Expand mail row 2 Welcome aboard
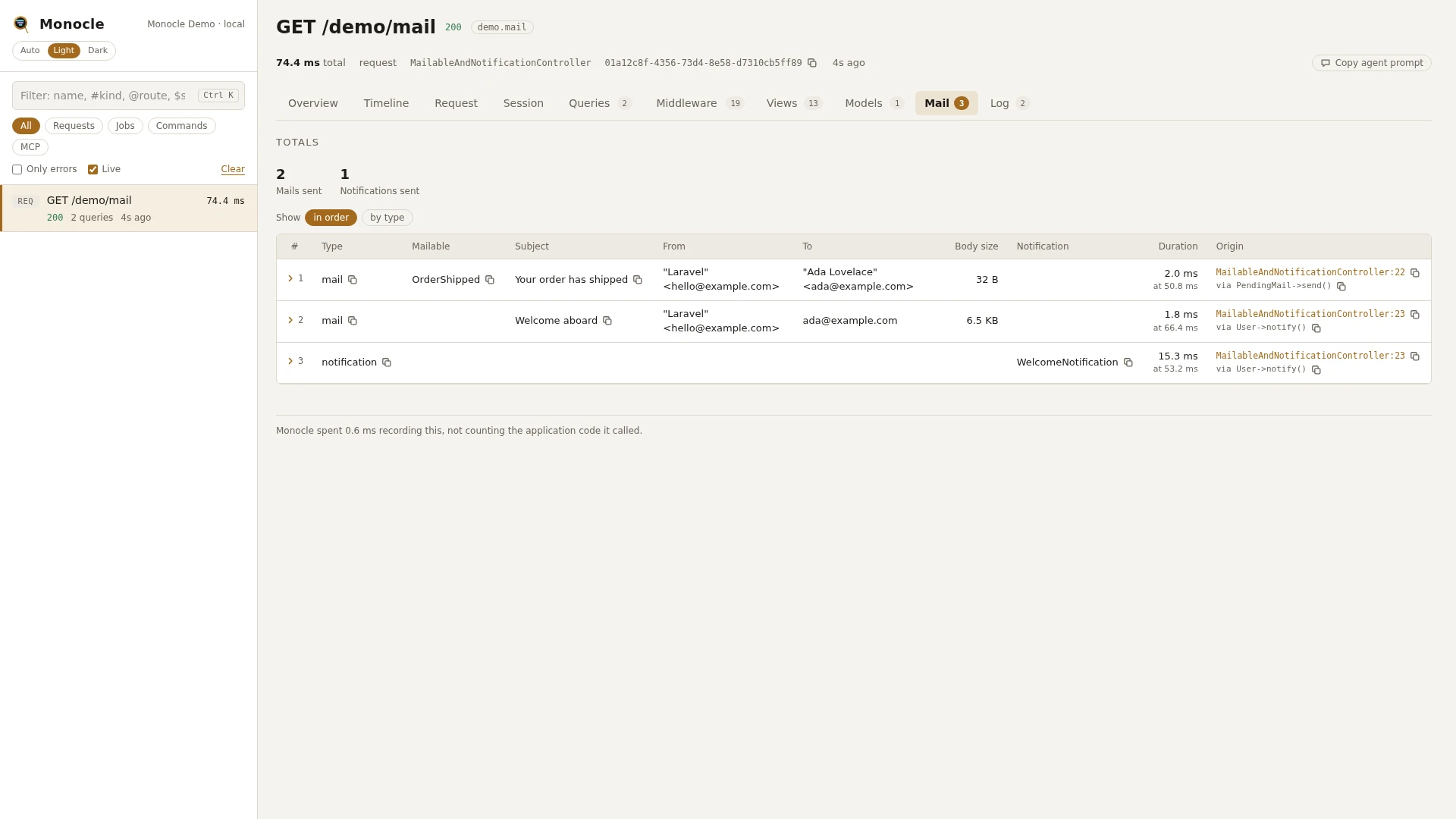Screen dimensions: 1456x819 click(290, 320)
